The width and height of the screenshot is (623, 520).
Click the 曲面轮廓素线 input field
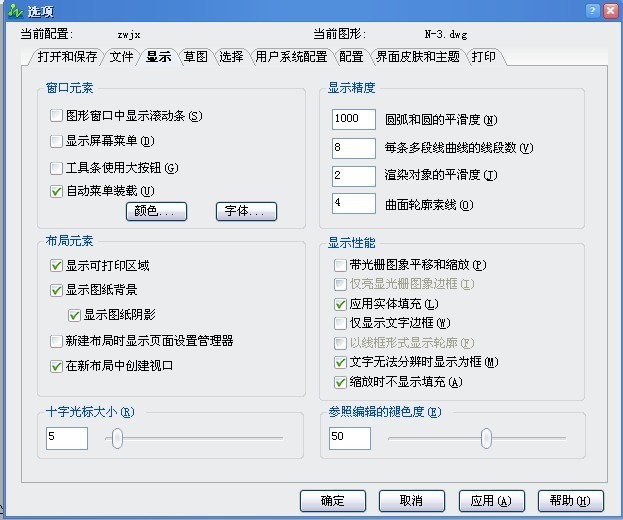[354, 203]
